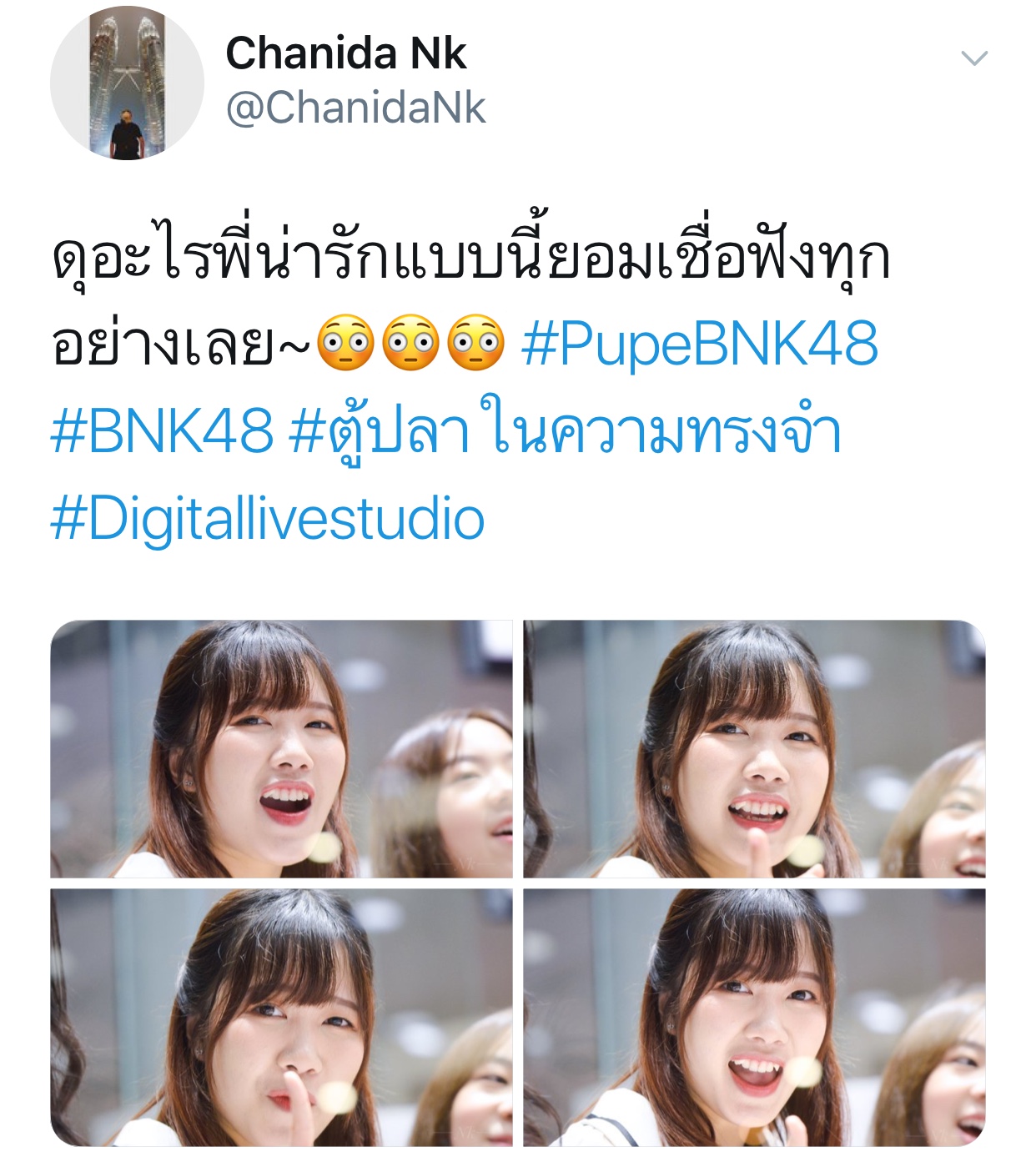Open the #PupeBNK48 hashtag
Image resolution: width=1036 pixels, height=1152 pixels.
tap(700, 344)
